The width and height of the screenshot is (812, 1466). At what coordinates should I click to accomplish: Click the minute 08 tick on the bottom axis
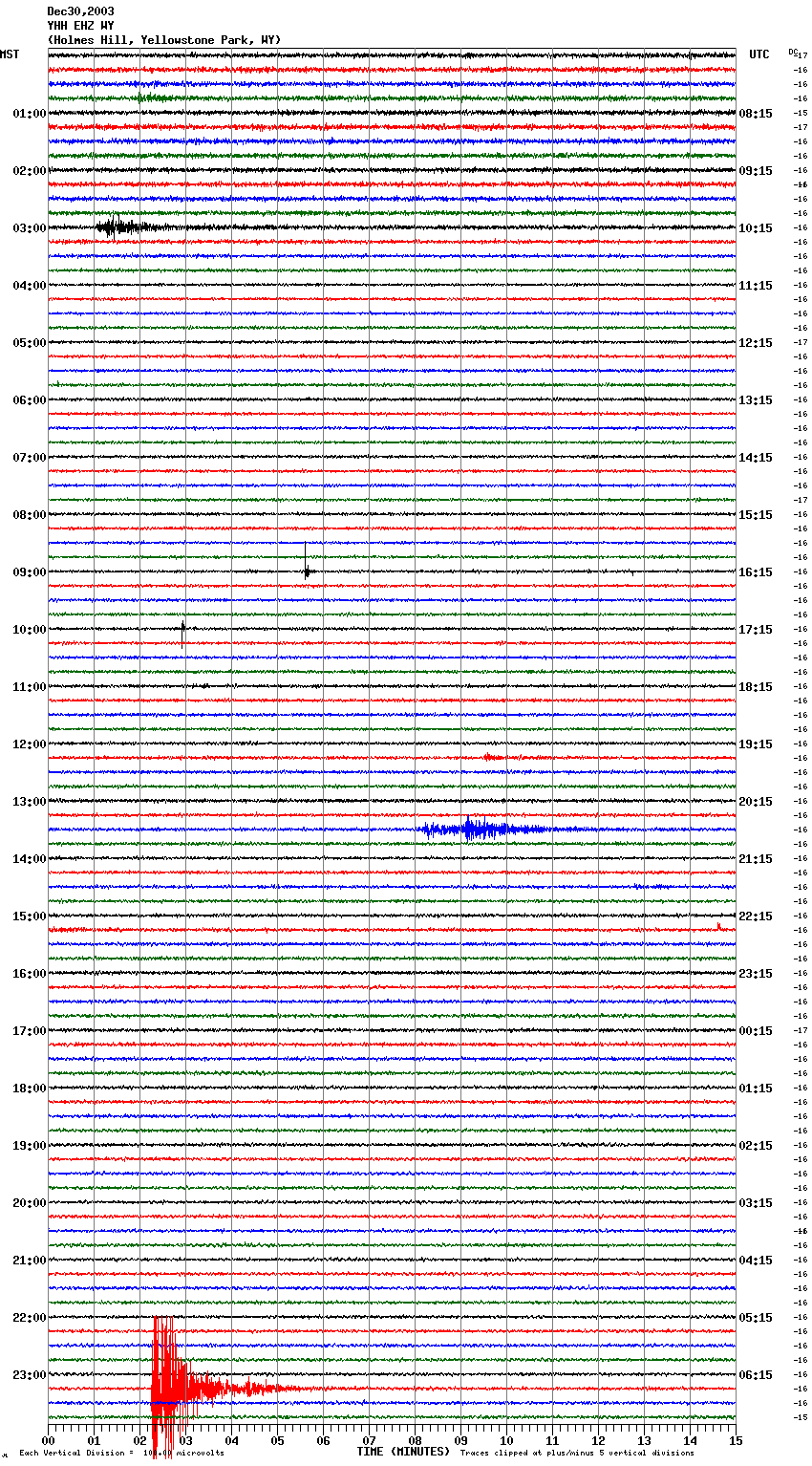click(x=415, y=1440)
